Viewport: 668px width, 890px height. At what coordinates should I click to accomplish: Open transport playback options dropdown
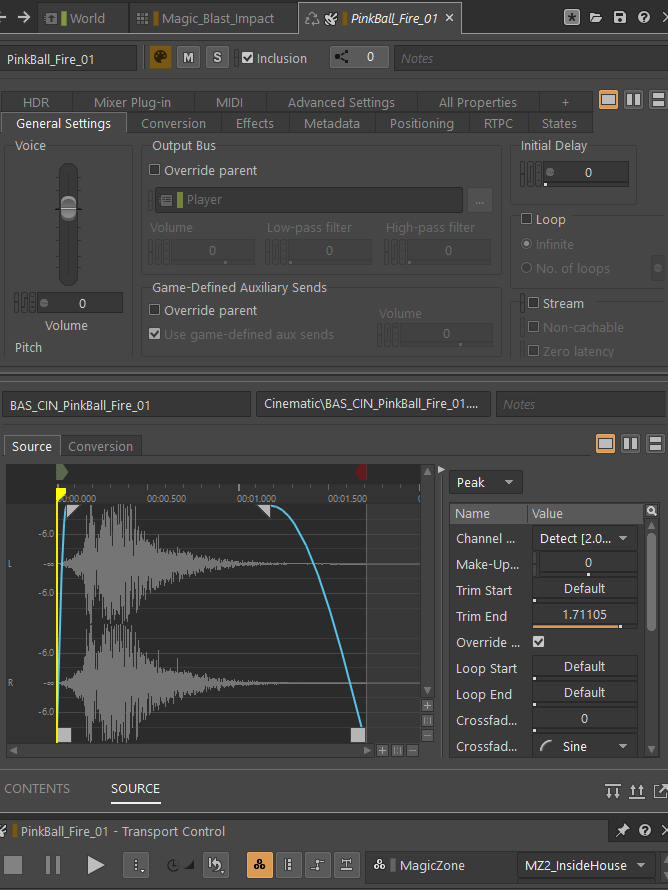pyautogui.click(x=136, y=865)
